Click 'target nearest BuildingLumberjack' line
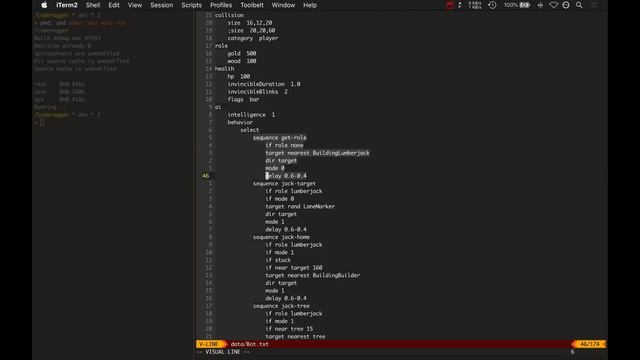 [317, 153]
